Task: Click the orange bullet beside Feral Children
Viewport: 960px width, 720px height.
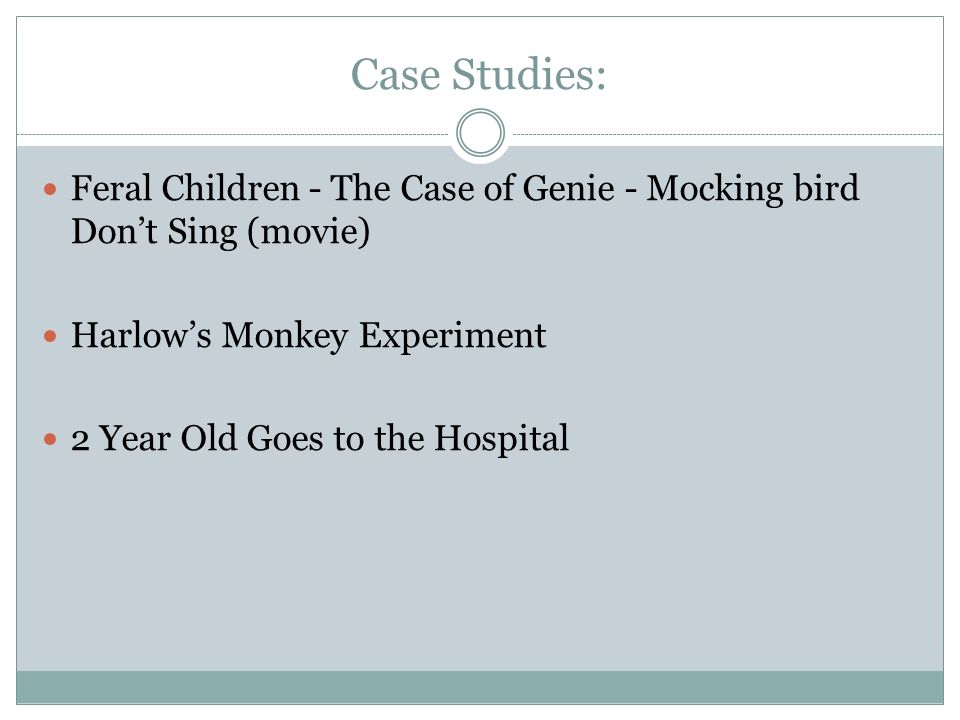Action: (x=50, y=189)
